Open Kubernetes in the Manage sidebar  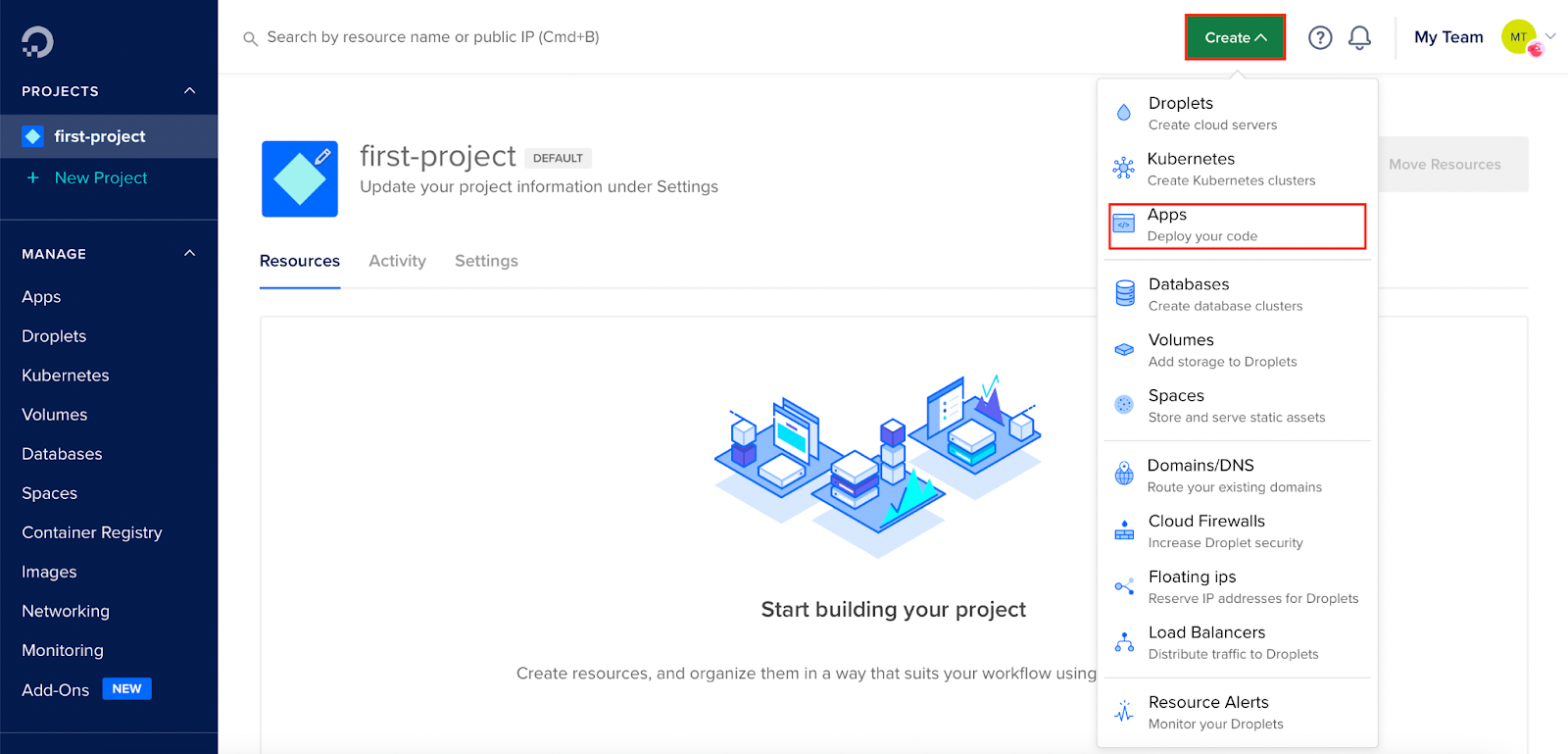click(66, 376)
